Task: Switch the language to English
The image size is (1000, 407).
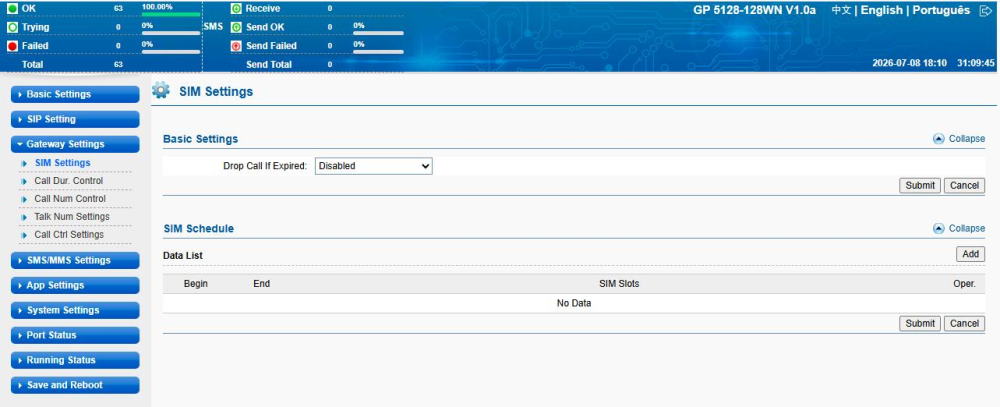Action: tap(882, 11)
